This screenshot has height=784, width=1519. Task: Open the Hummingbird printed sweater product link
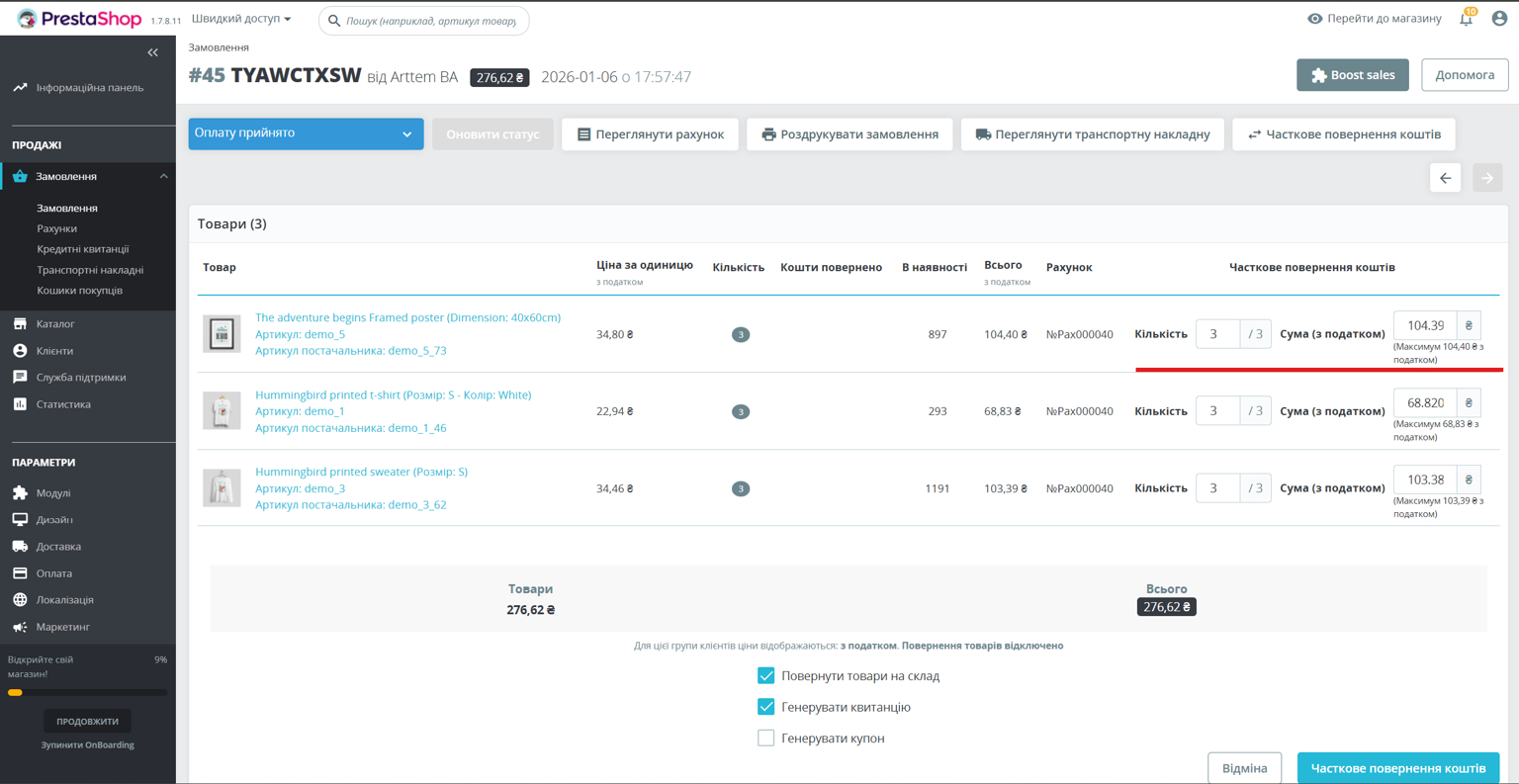[x=361, y=472]
